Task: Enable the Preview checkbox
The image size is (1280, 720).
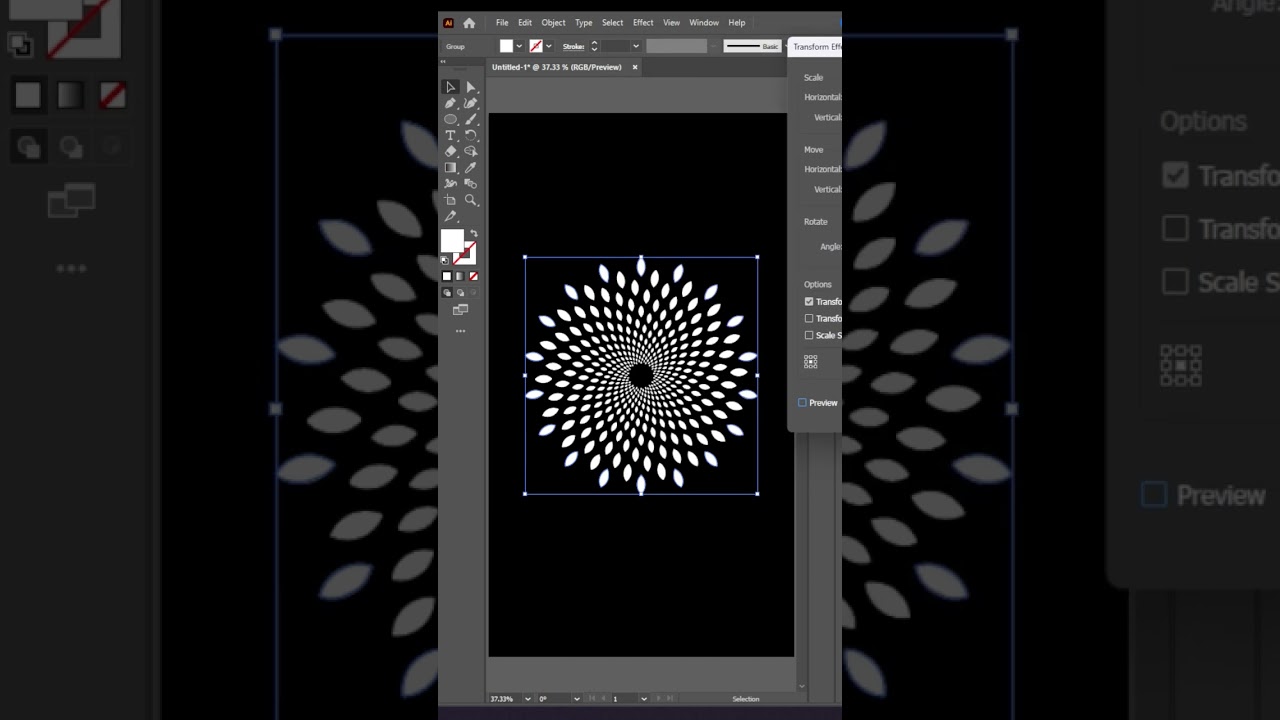Action: (x=802, y=402)
